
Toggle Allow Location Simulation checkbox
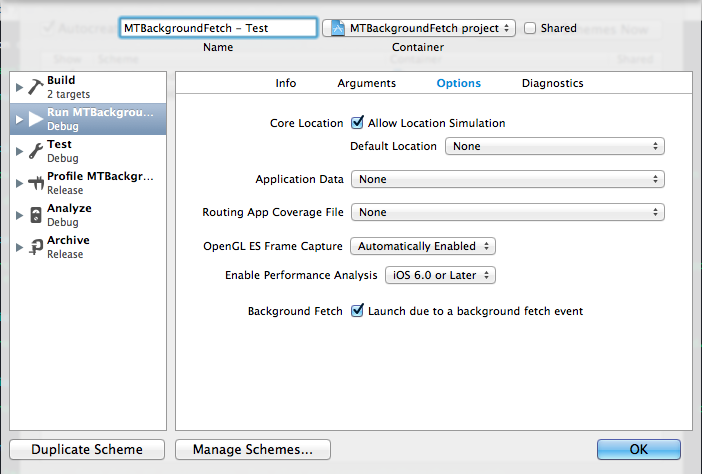coord(357,122)
